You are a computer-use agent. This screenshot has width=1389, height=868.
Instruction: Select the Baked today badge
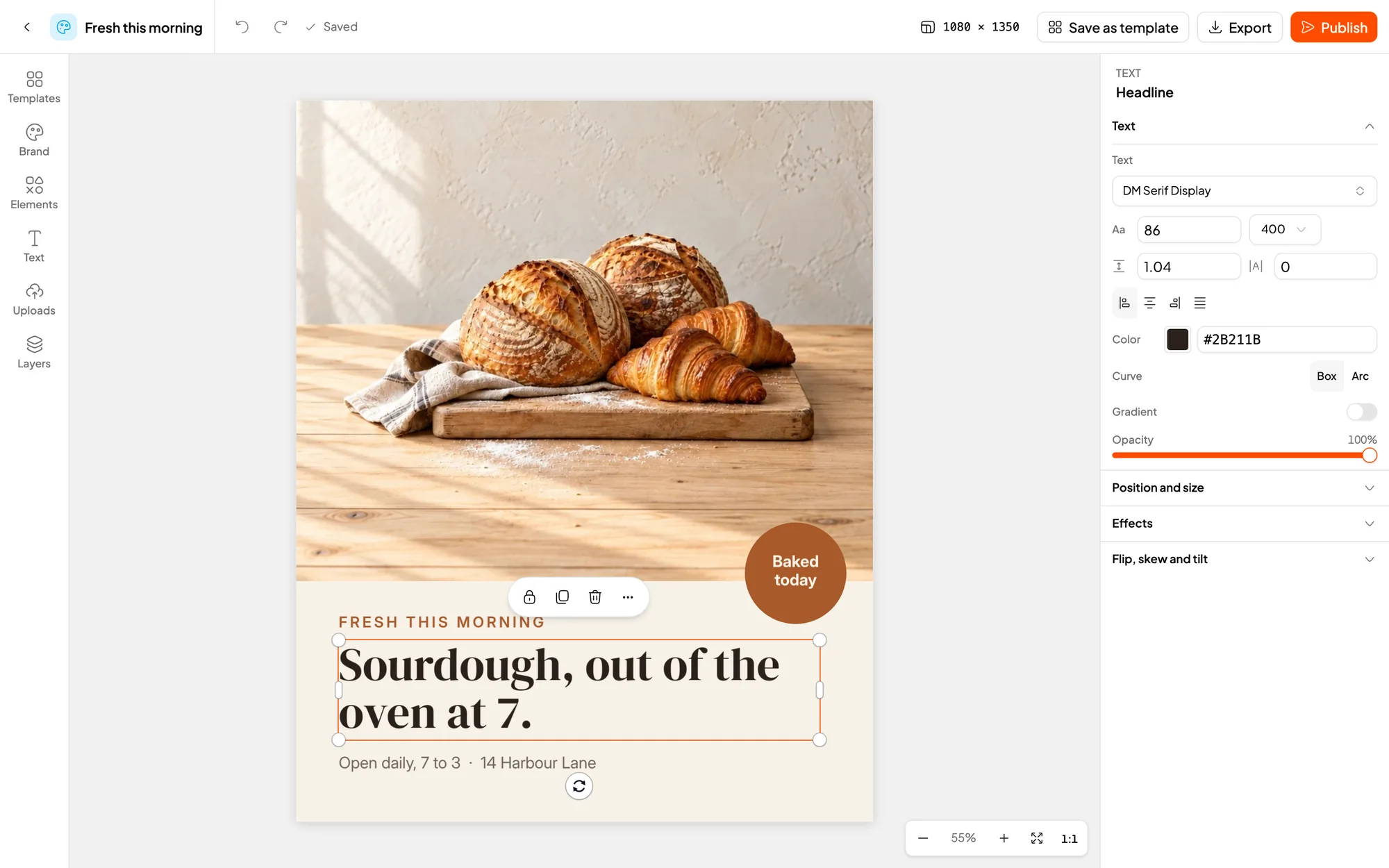click(x=795, y=573)
